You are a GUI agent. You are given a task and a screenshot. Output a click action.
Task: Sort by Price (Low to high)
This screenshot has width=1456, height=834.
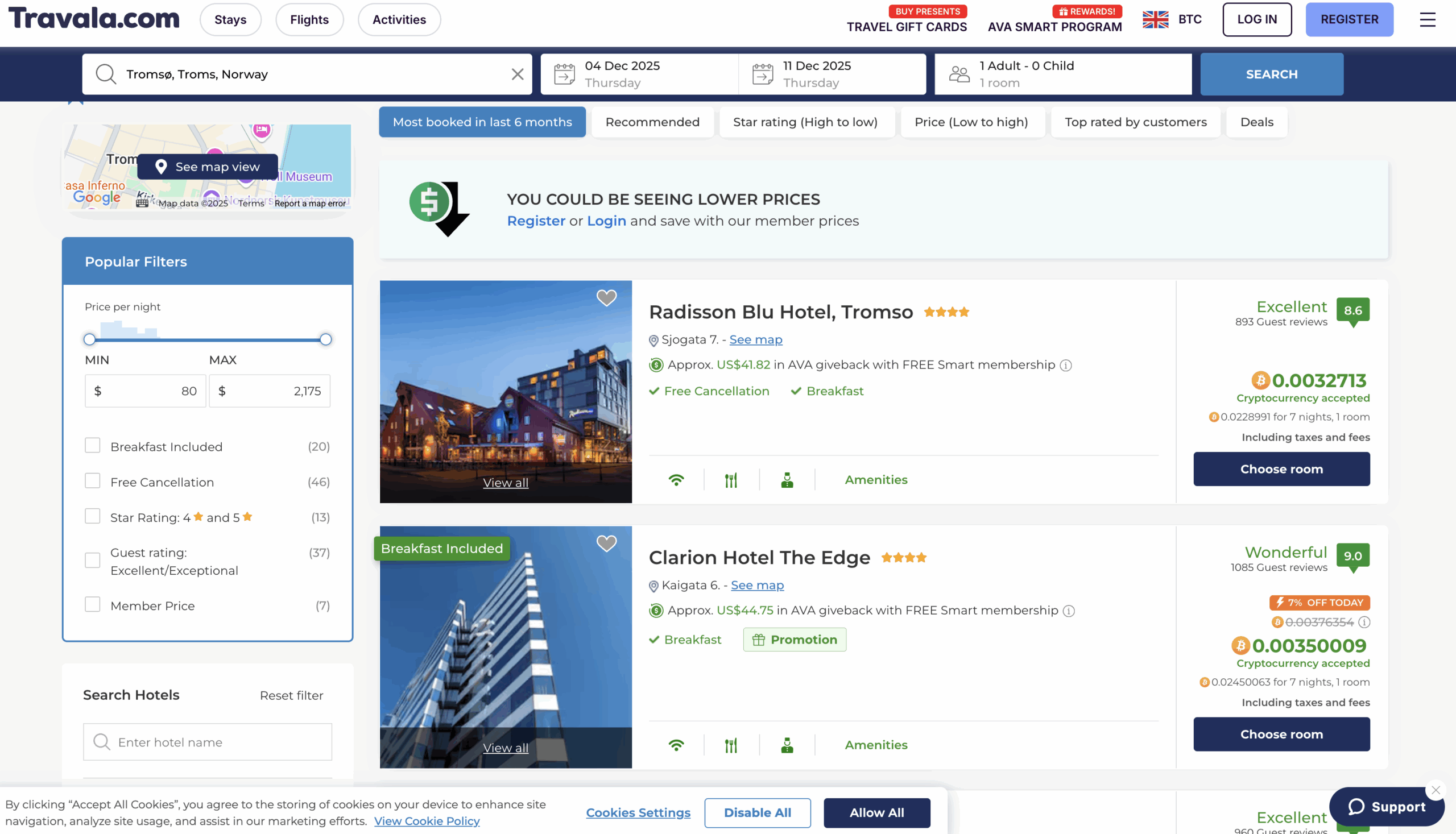point(971,122)
